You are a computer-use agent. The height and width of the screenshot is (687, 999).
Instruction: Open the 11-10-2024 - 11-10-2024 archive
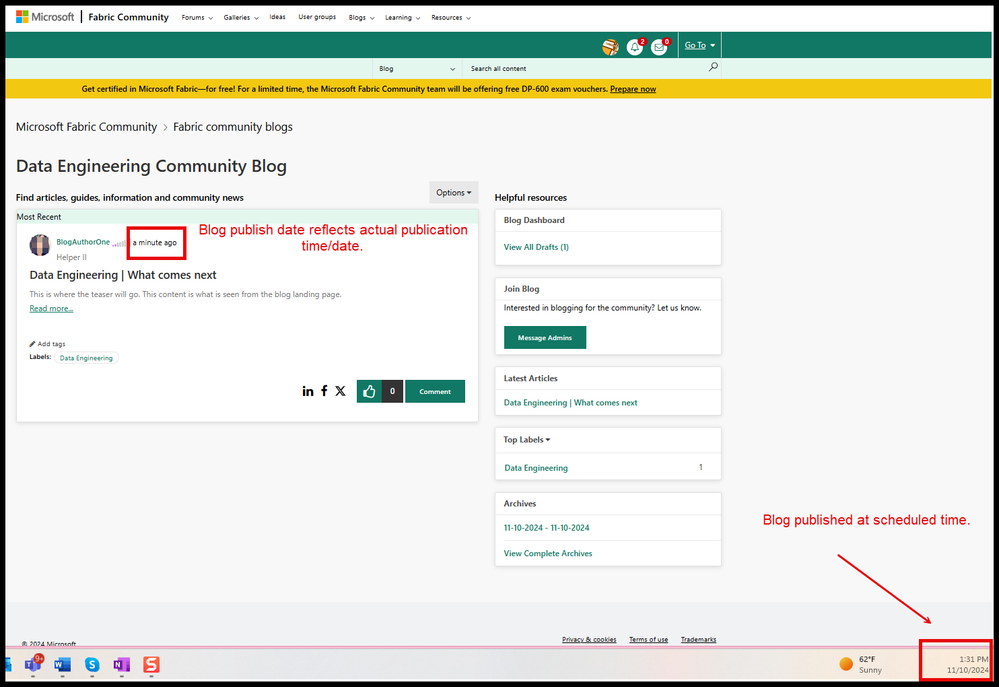click(x=547, y=528)
